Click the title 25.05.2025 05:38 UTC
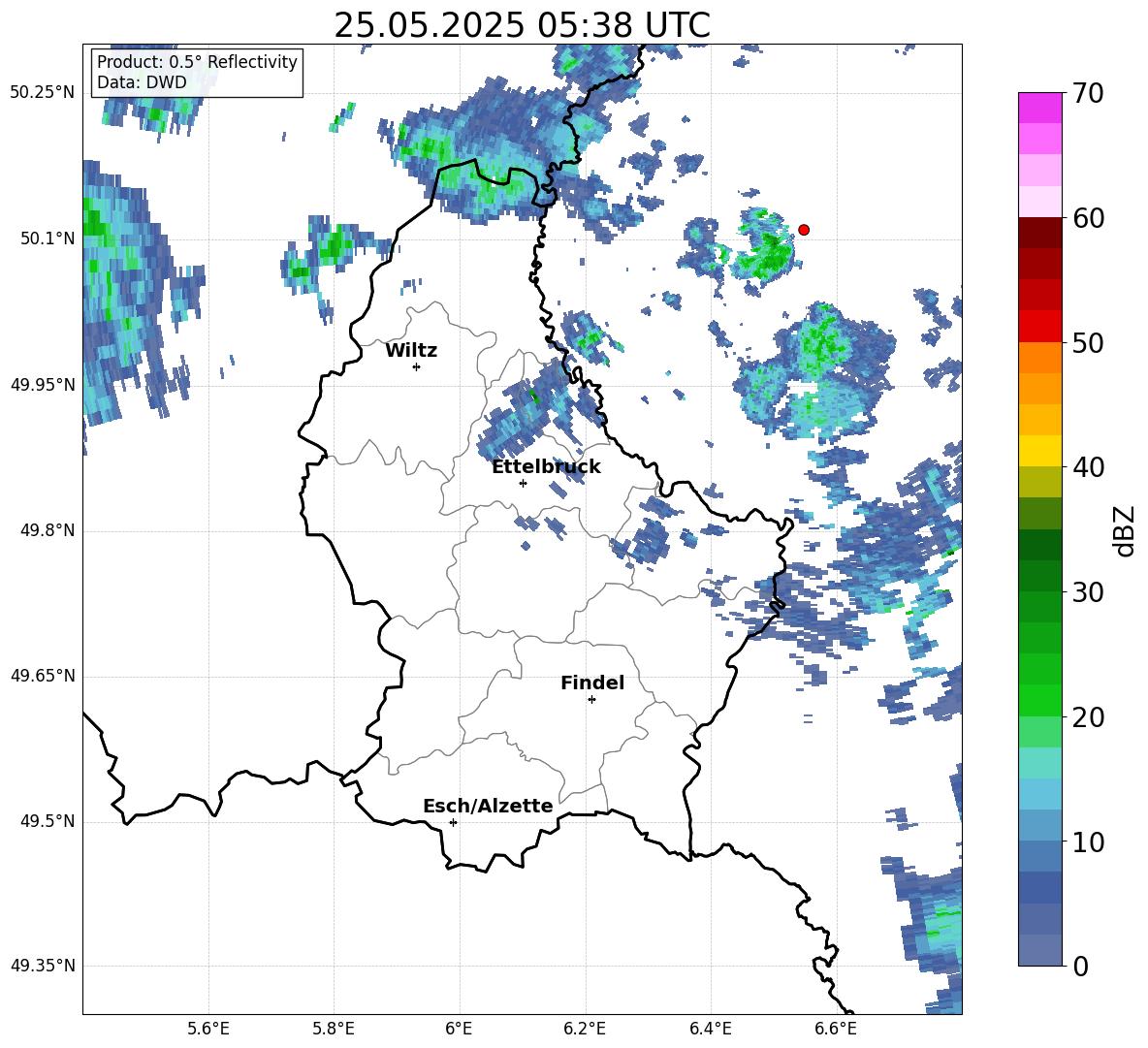The width and height of the screenshot is (1148, 1048). 522,25
